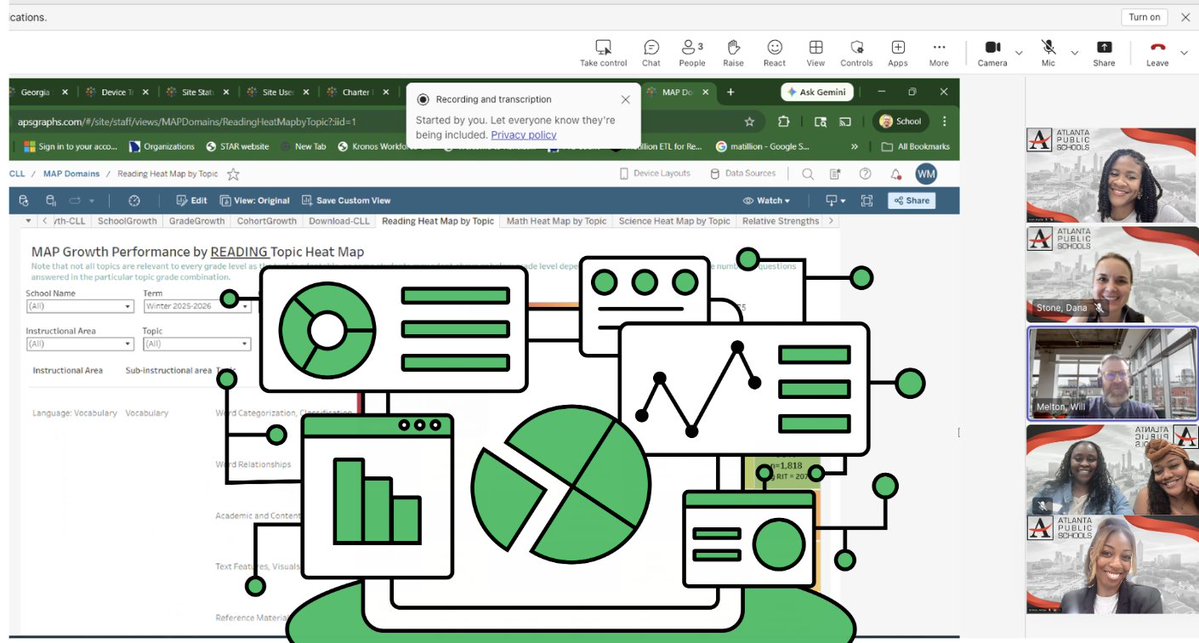Open the School profile button
Image resolution: width=1199 pixels, height=643 pixels.
point(901,122)
